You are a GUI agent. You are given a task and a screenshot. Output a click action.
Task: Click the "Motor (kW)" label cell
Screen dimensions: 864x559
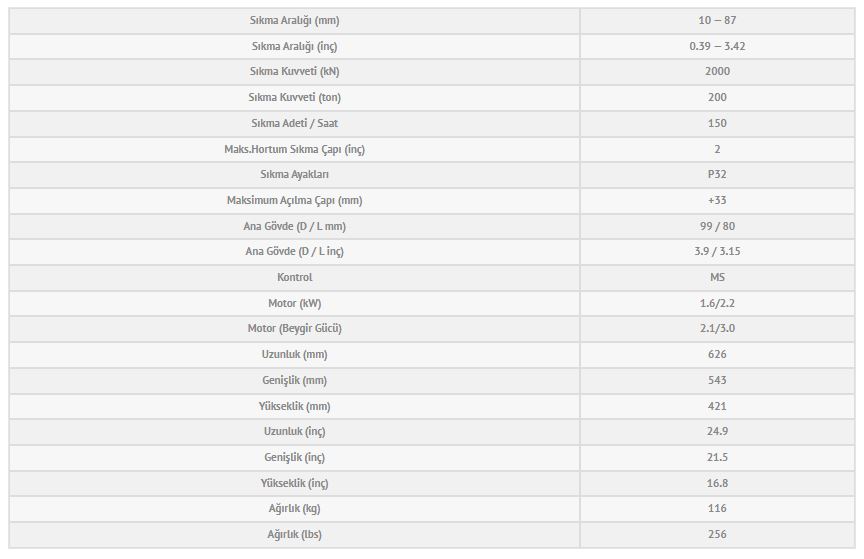294,303
